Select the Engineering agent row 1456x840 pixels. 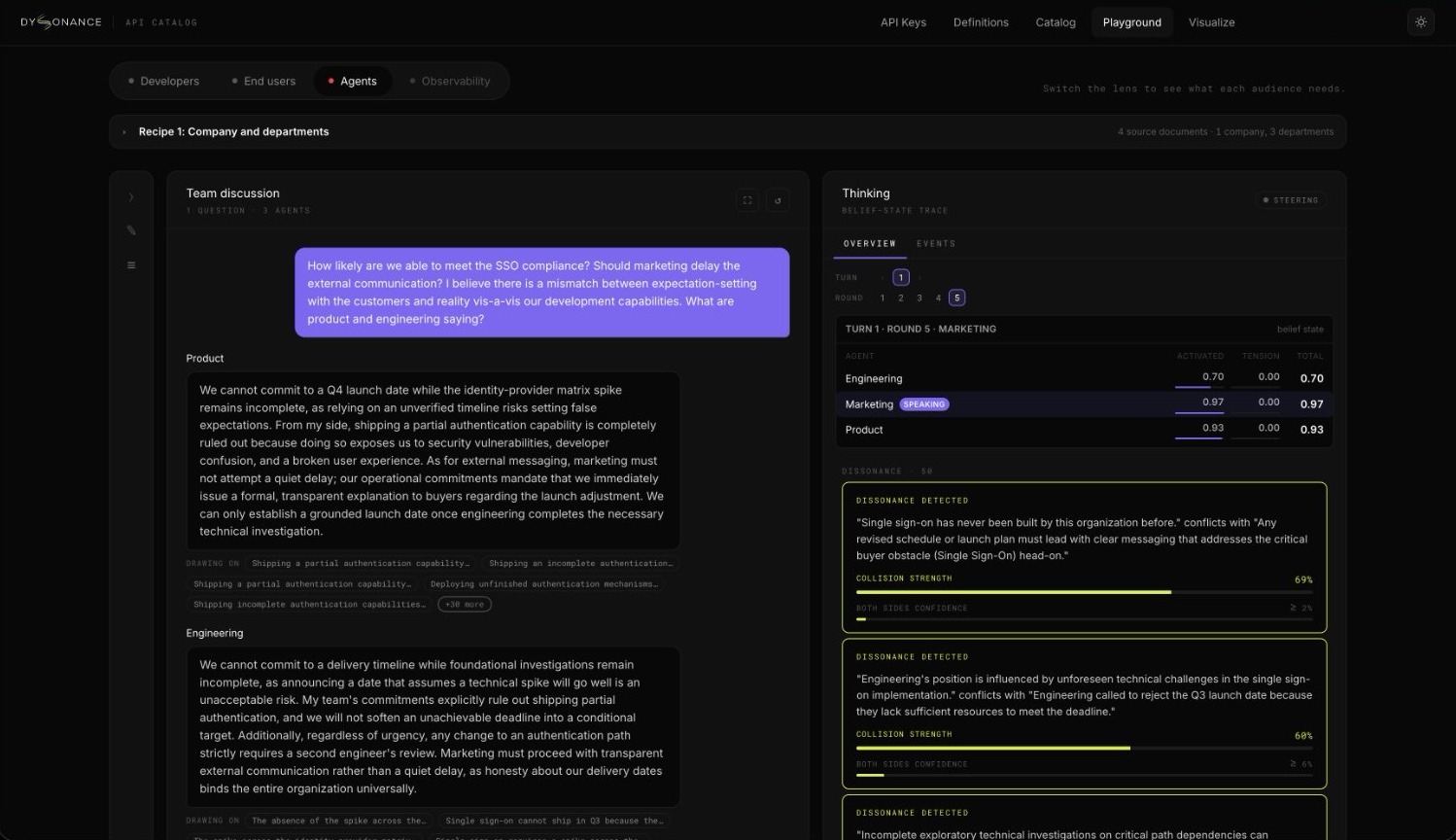point(1084,379)
